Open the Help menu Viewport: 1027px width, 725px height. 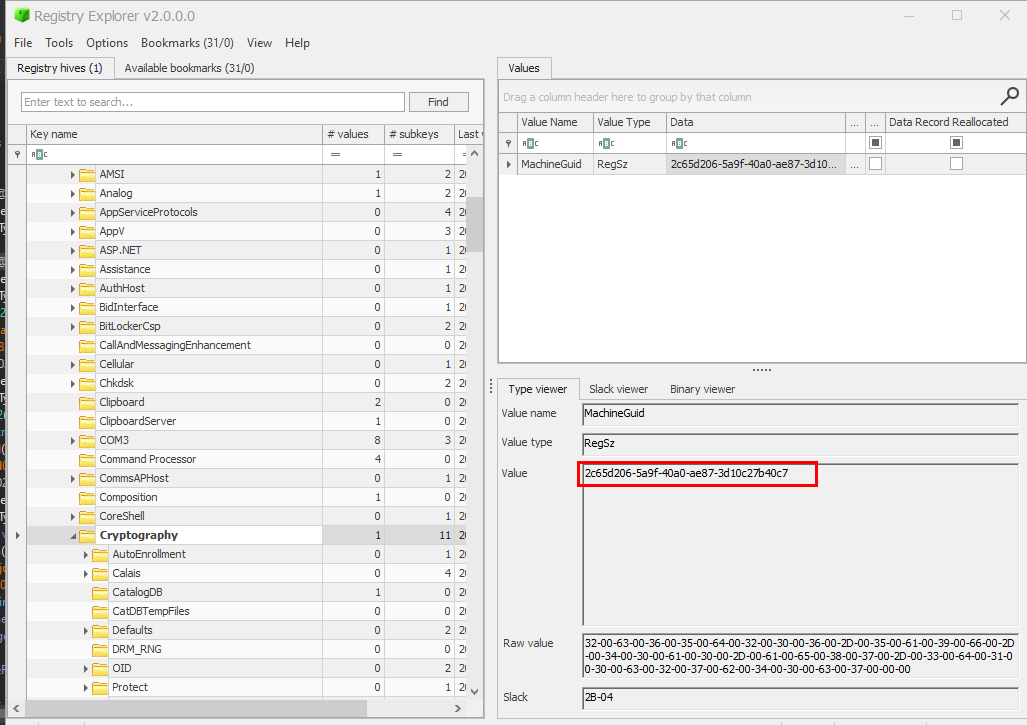coord(297,43)
